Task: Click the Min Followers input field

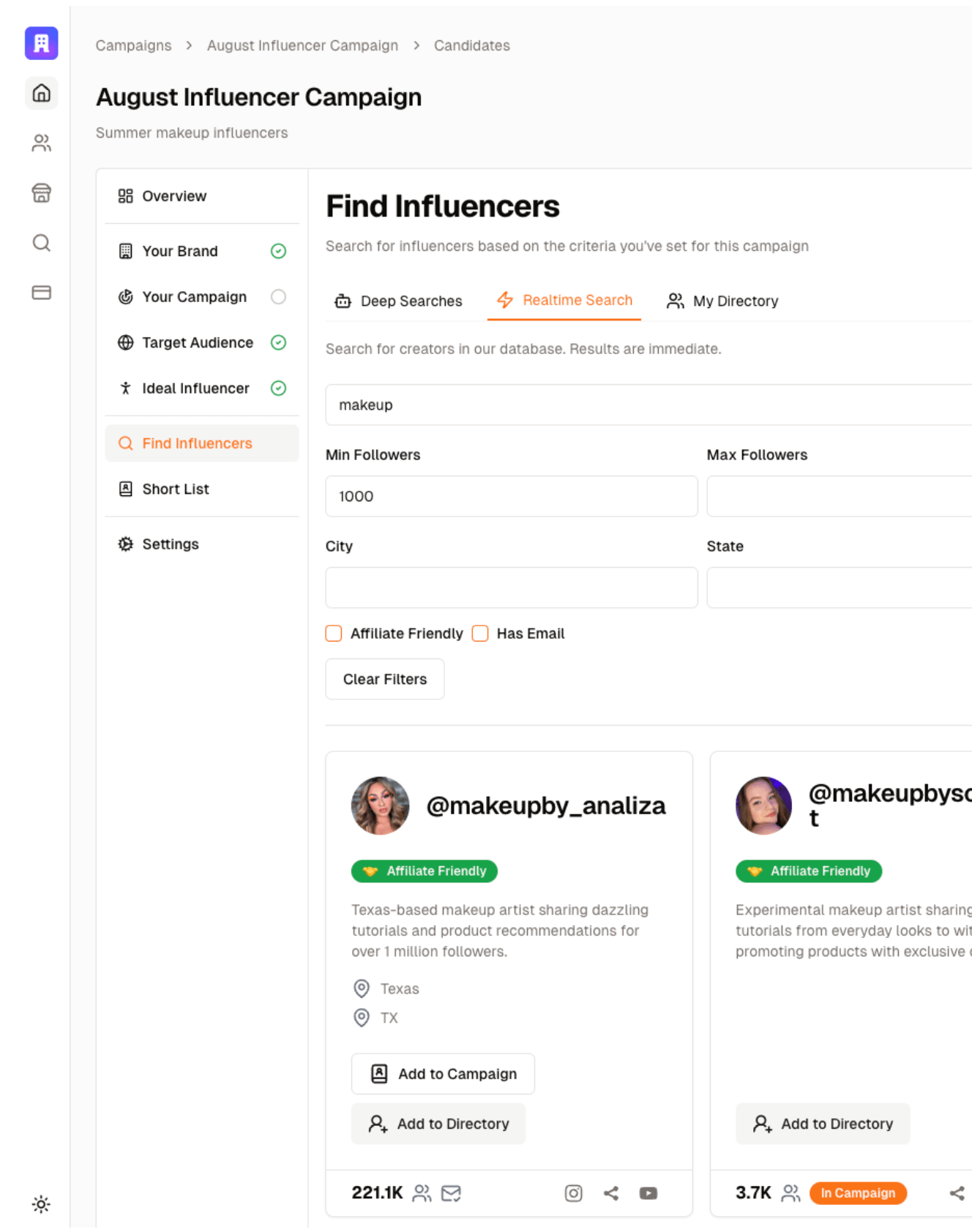Action: 512,496
